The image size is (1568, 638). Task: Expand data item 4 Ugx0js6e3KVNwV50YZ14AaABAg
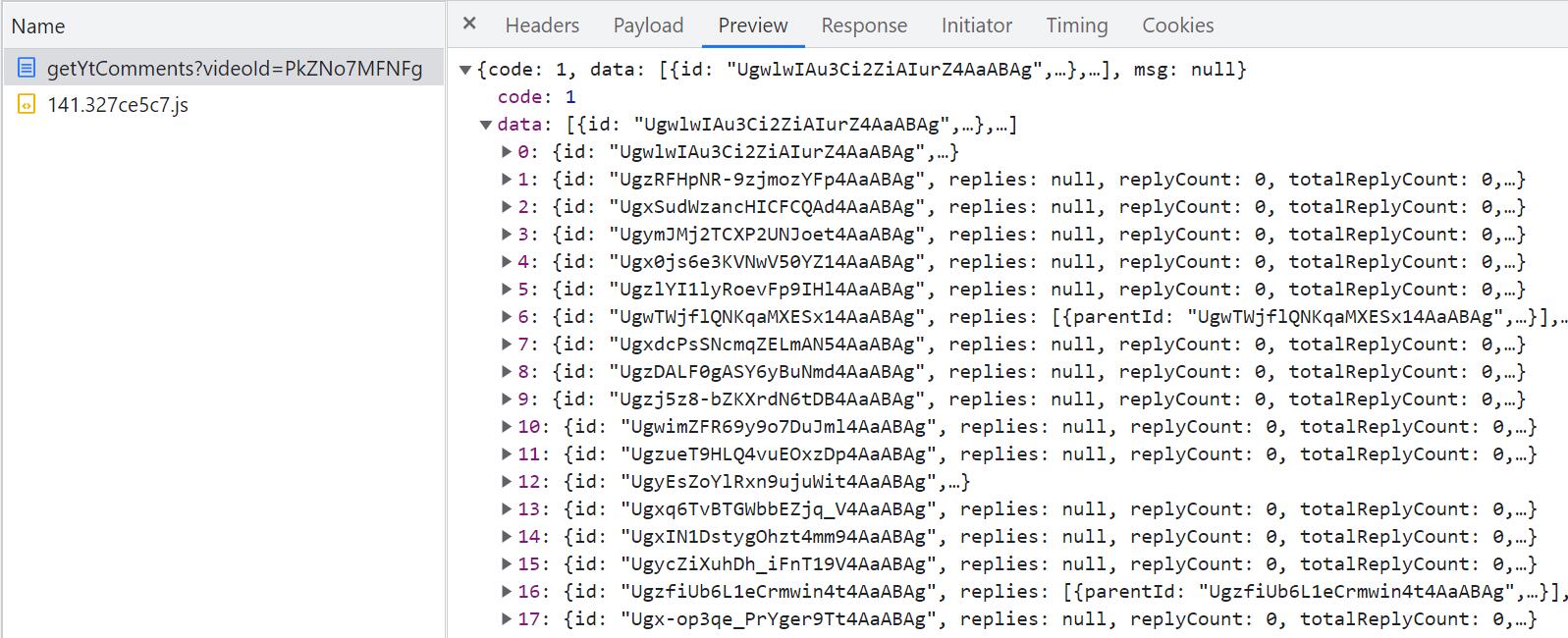[507, 262]
